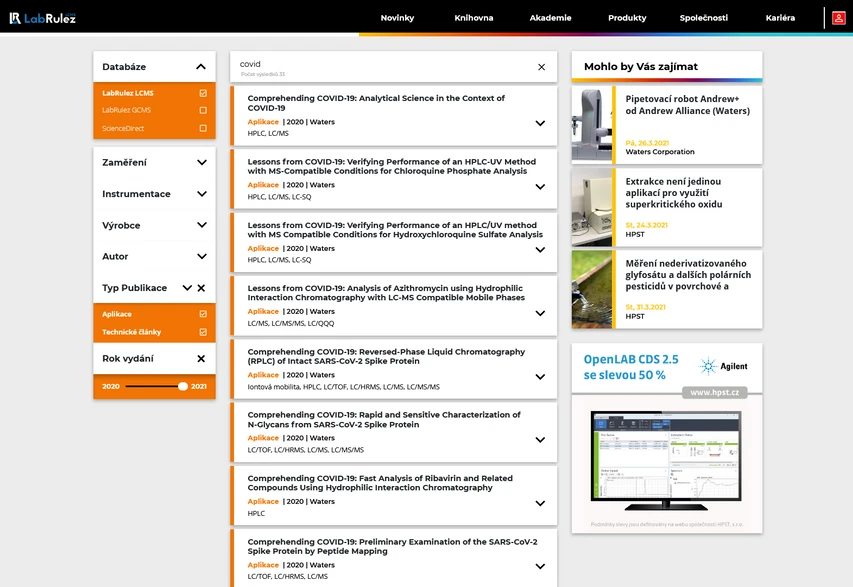Screen dimensions: 853x587
Task: Expand the Hydroxychloroquine Sulfate Analysis result
Action: [x=540, y=250]
